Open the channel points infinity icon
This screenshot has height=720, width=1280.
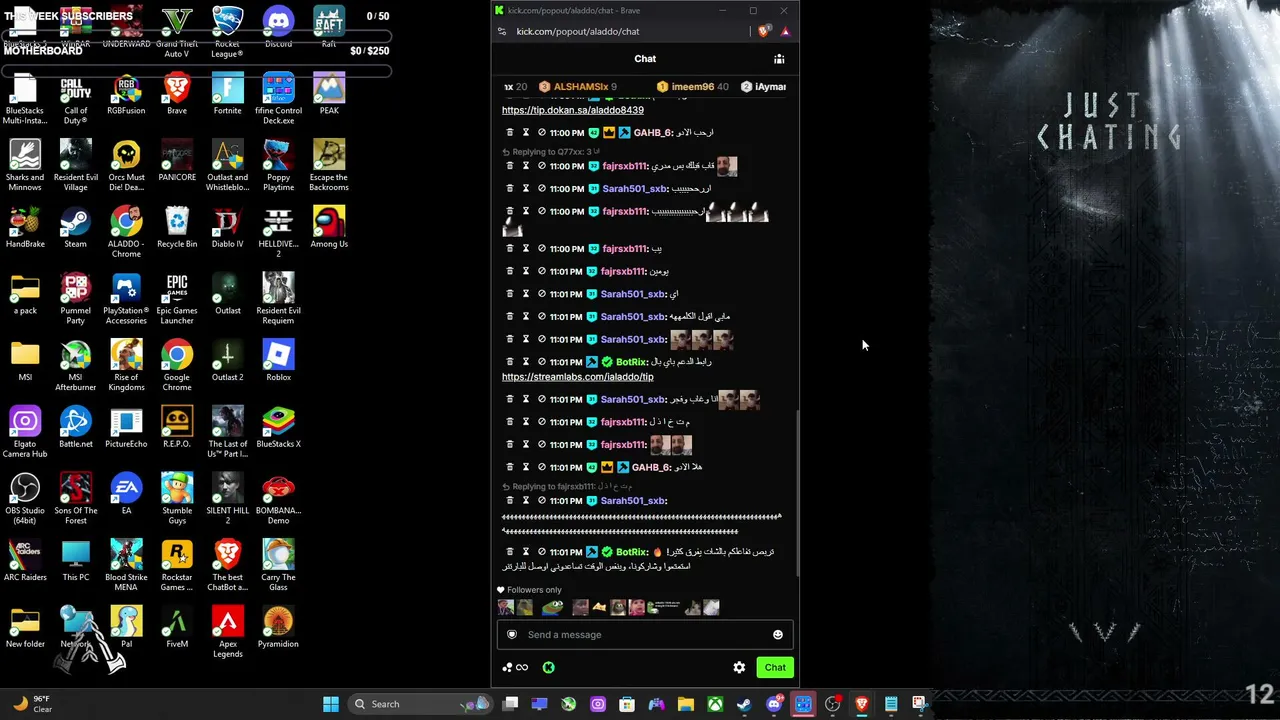tap(515, 667)
